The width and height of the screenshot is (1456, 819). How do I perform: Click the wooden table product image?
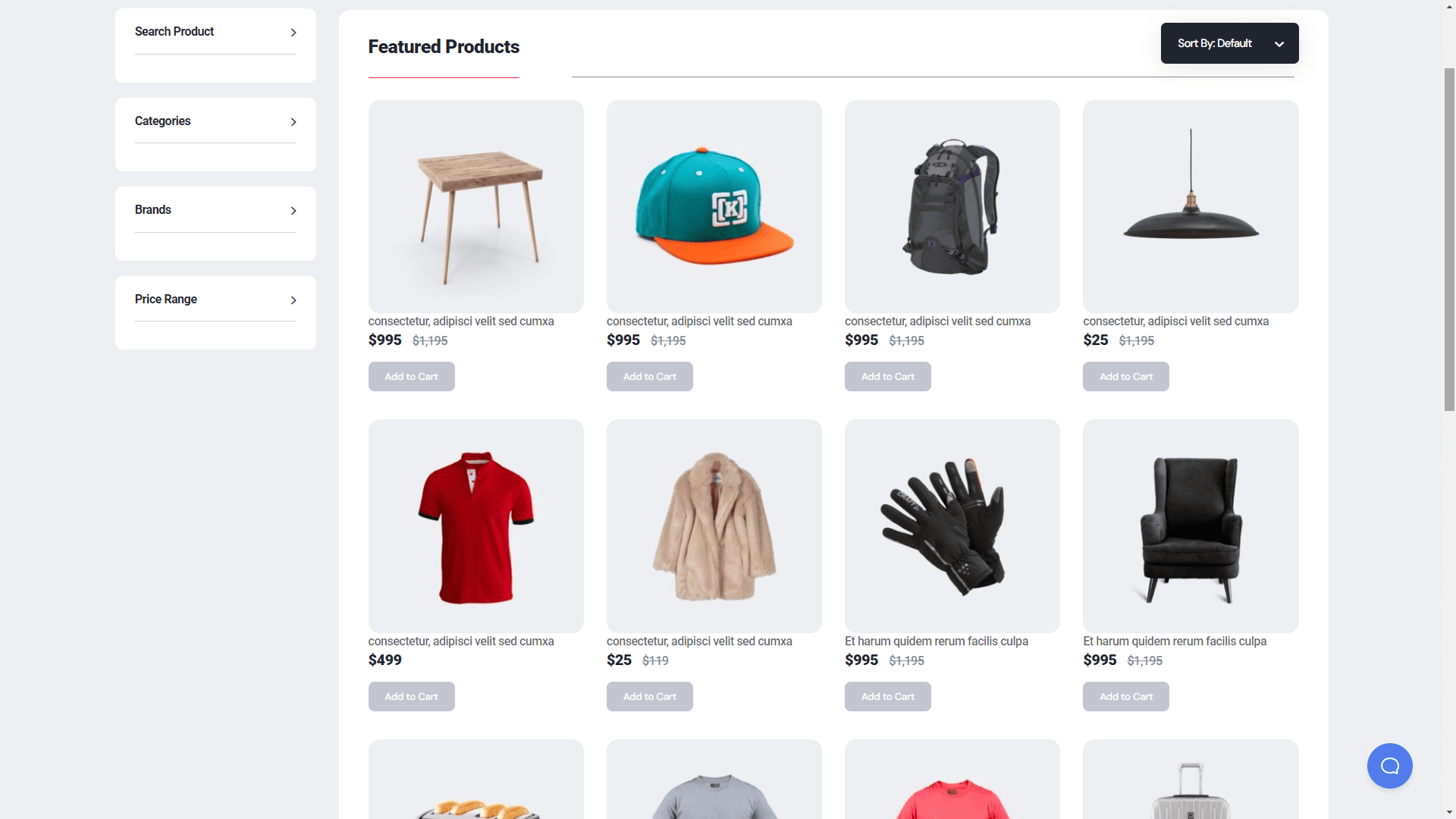click(x=476, y=206)
